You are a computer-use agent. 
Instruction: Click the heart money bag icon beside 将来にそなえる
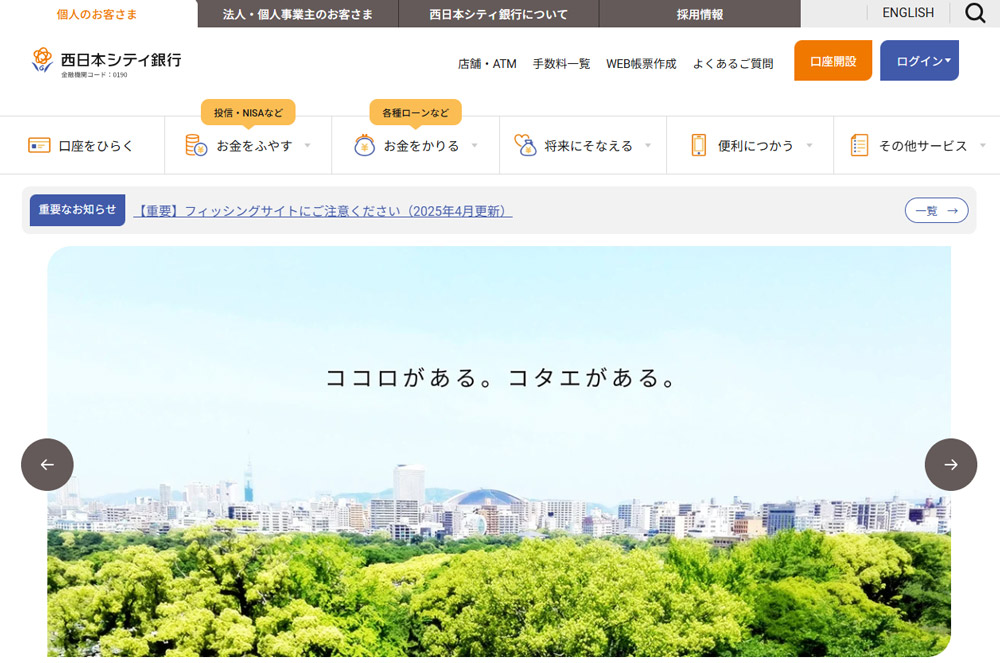pyautogui.click(x=526, y=145)
